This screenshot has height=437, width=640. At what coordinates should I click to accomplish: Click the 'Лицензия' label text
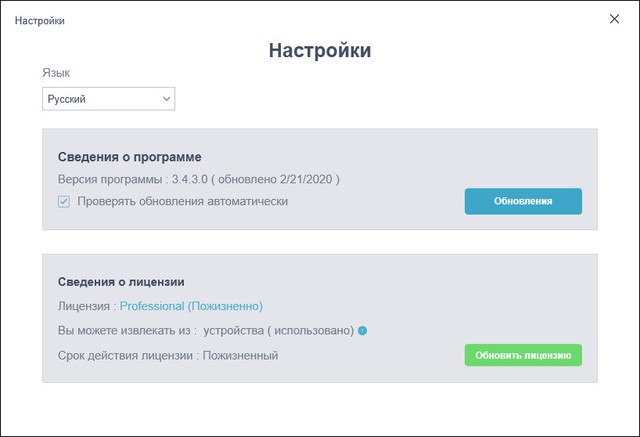point(84,306)
